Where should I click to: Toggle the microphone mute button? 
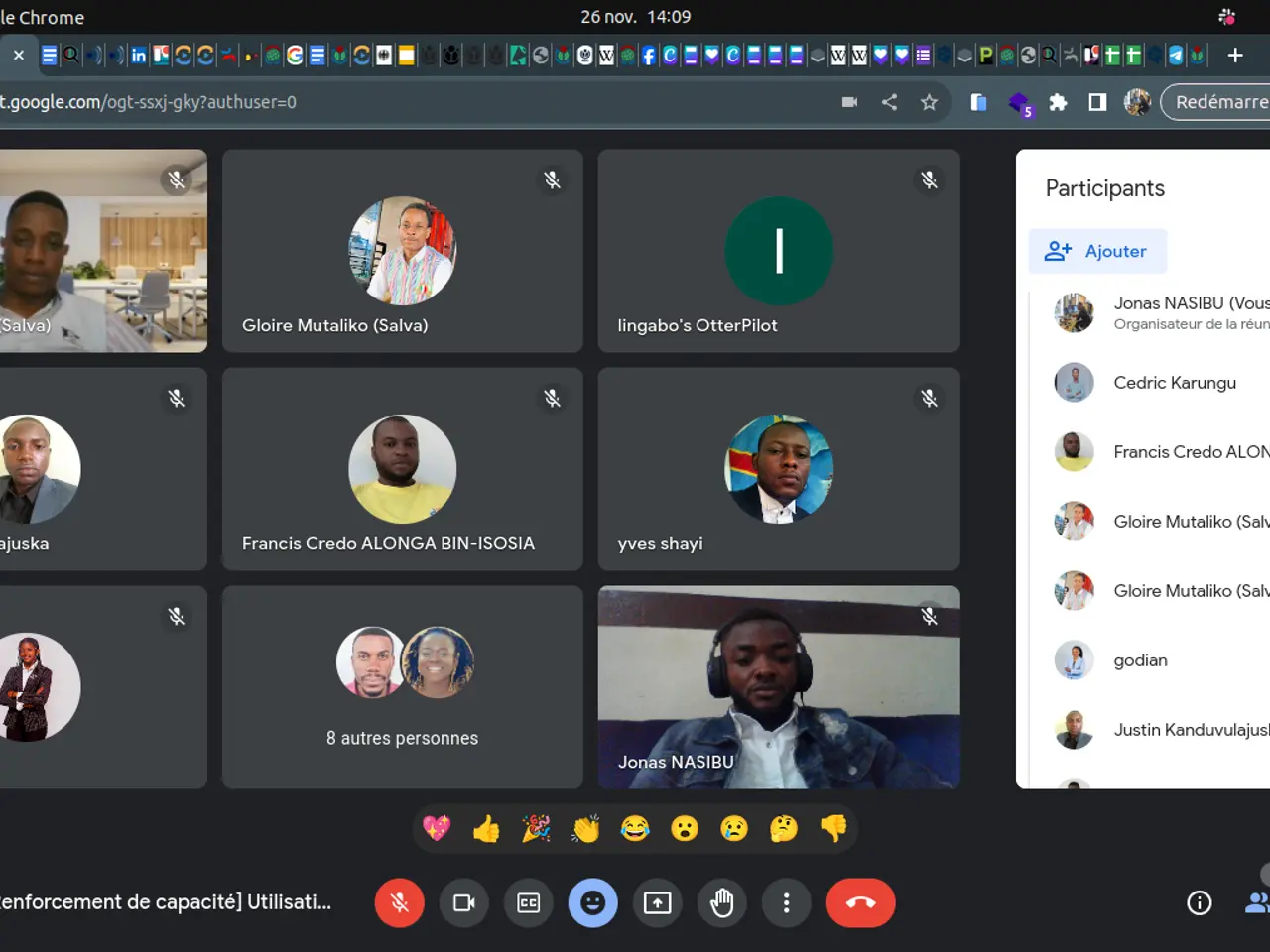(x=400, y=902)
